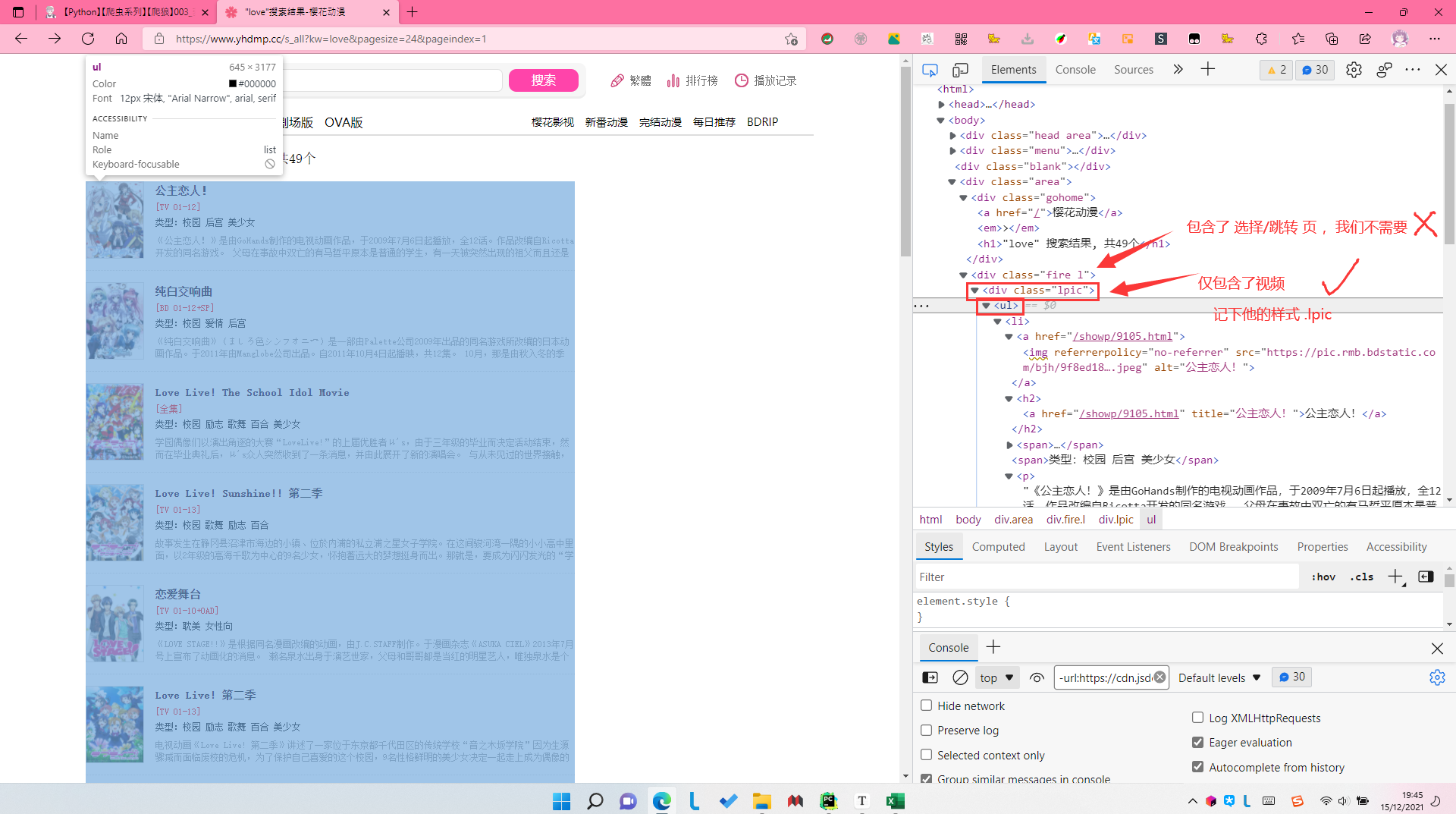
Task: Click the pink 搜索 search button
Action: (543, 80)
